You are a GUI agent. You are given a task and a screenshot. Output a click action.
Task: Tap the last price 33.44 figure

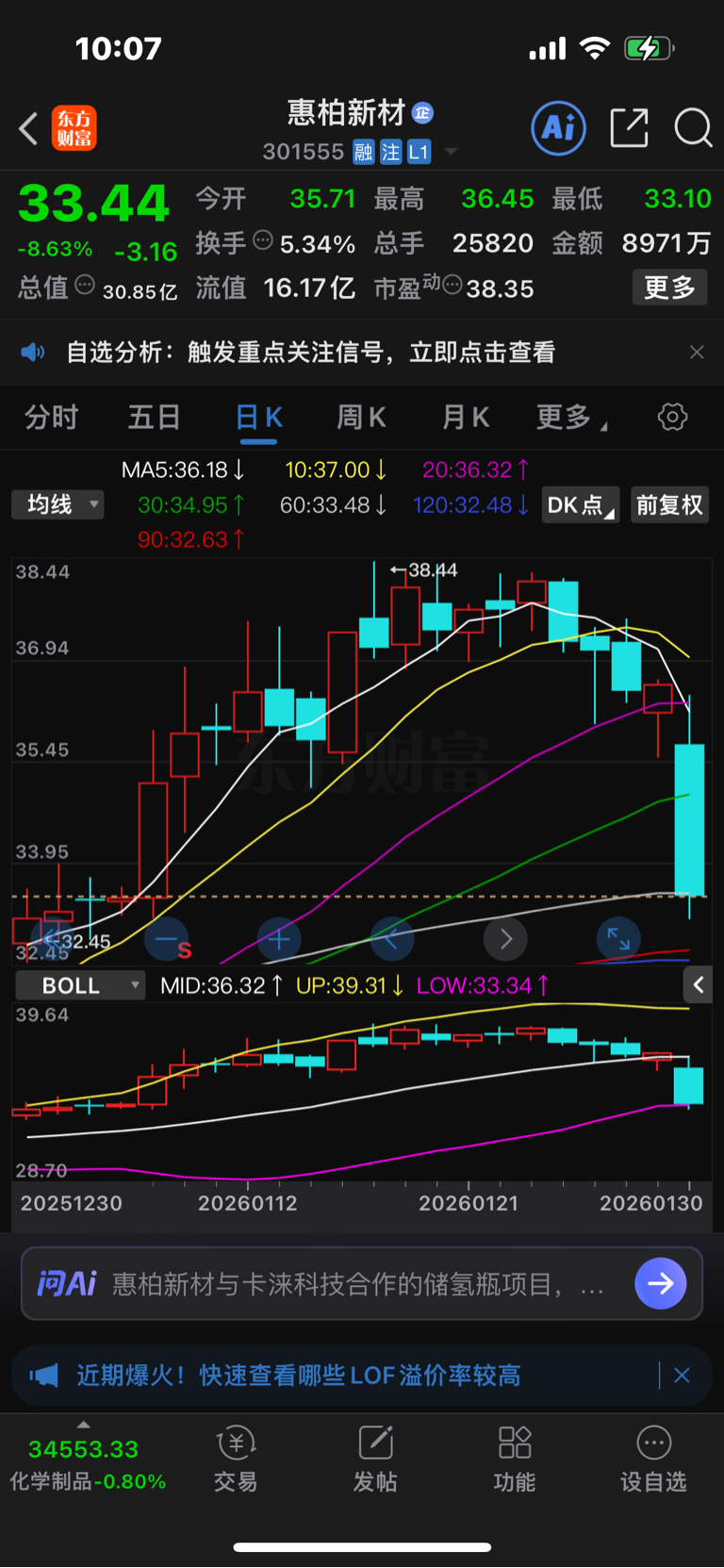click(x=93, y=203)
